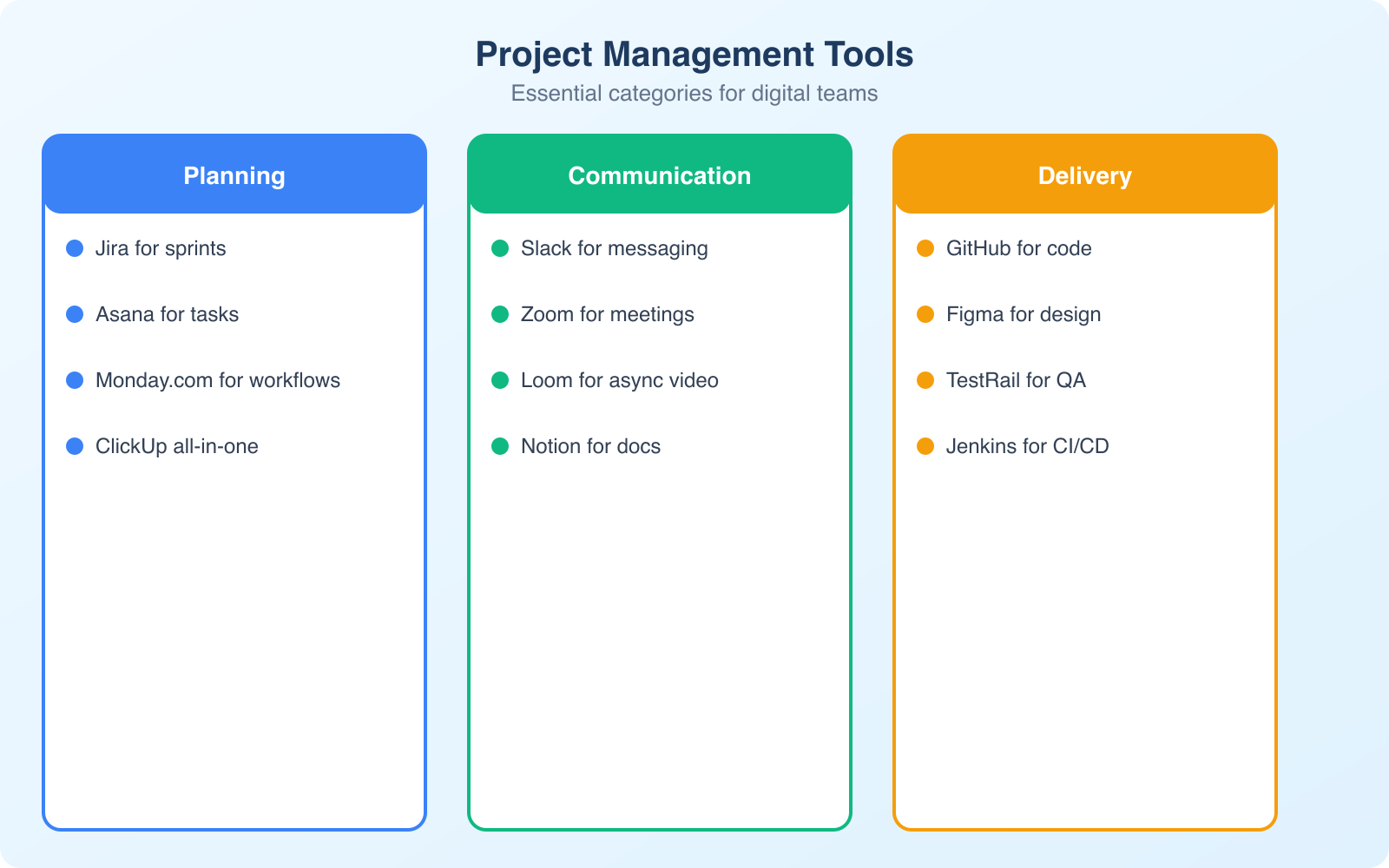This screenshot has height=868, width=1389.
Task: Select the Communication card header
Action: pyautogui.click(x=659, y=175)
